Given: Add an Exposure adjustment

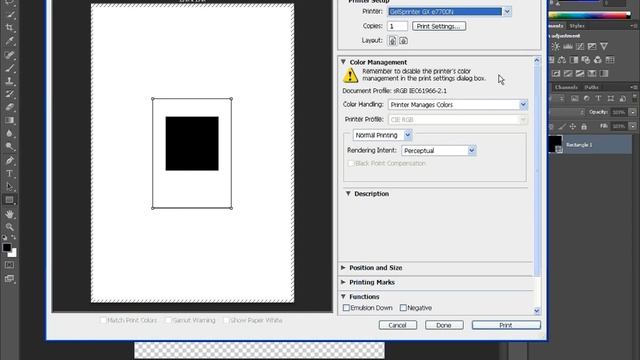Looking at the screenshot, I should click(x=592, y=47).
